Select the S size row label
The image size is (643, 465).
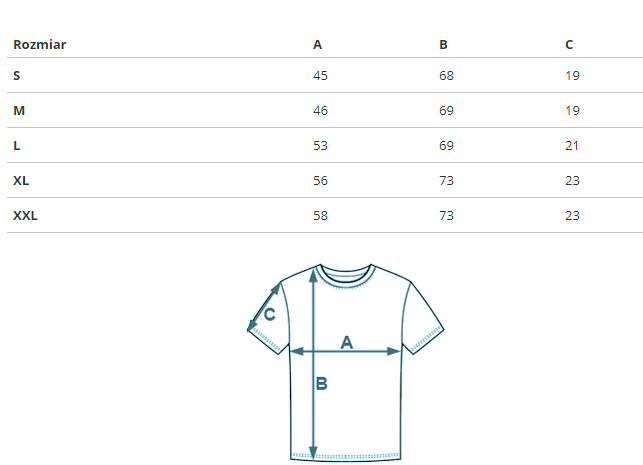tap(17, 75)
